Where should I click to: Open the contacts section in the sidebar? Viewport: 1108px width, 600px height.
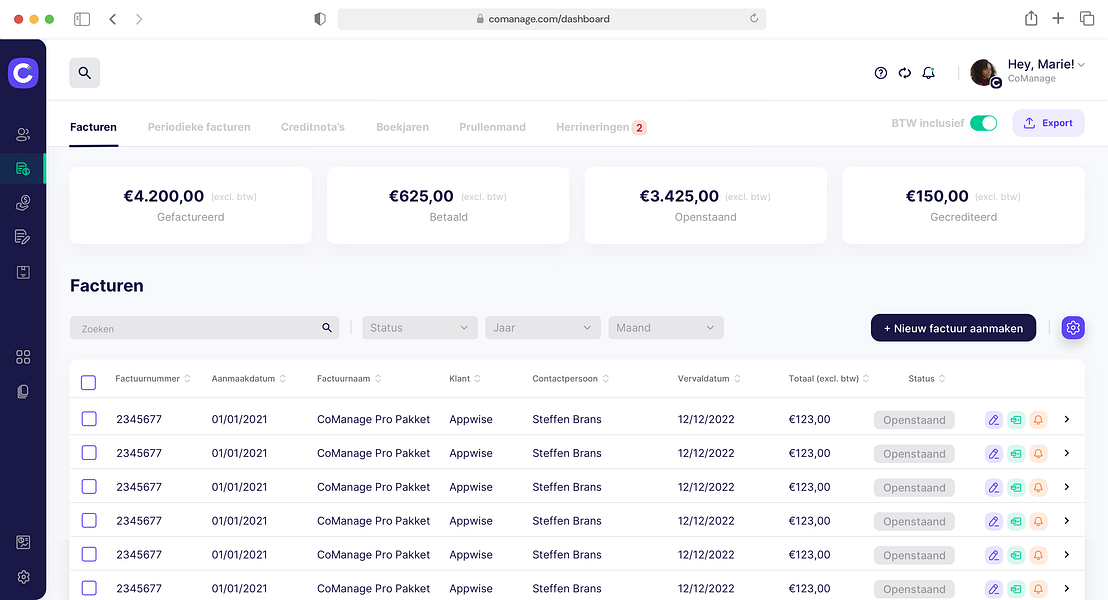pyautogui.click(x=23, y=134)
